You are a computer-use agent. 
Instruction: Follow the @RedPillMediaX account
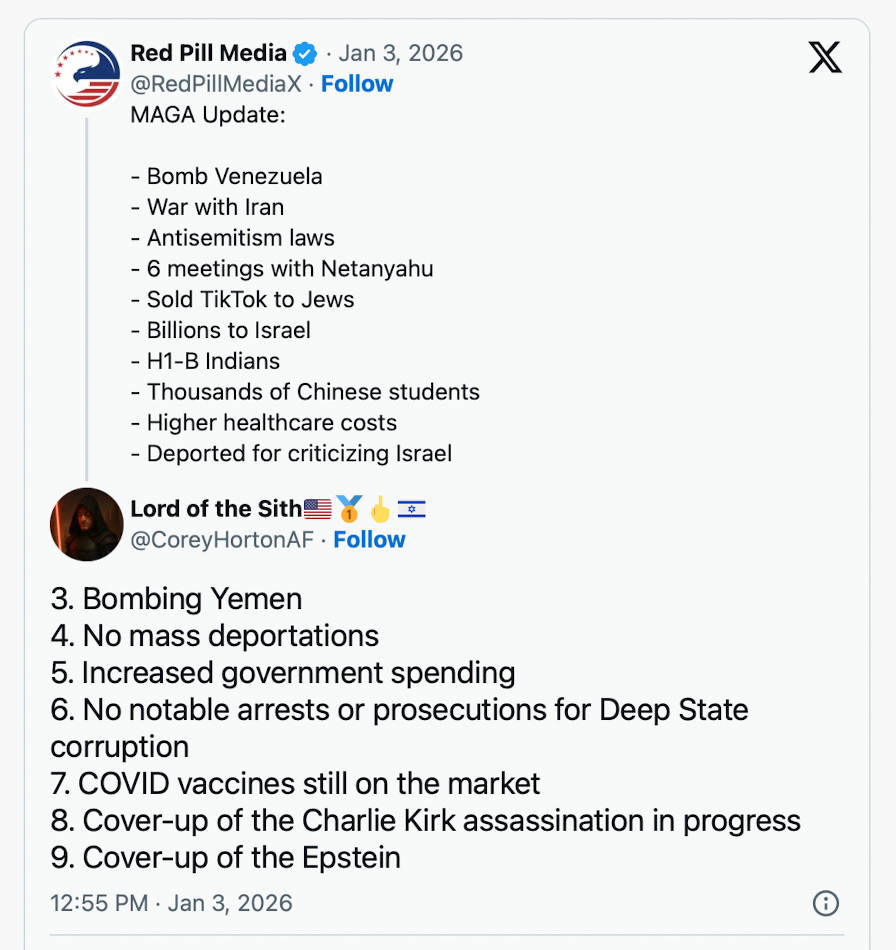click(357, 84)
